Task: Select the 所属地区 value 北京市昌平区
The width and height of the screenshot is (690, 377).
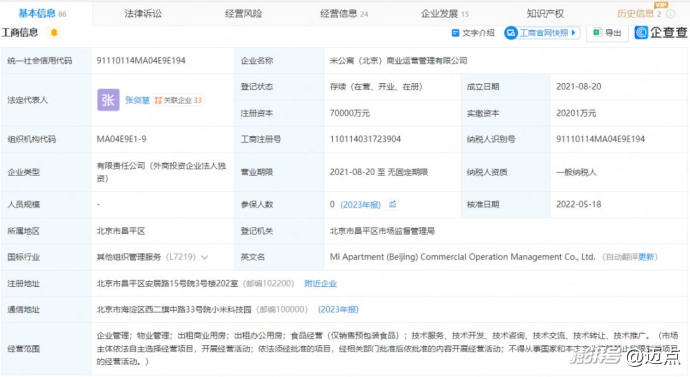Action: pyautogui.click(x=121, y=231)
